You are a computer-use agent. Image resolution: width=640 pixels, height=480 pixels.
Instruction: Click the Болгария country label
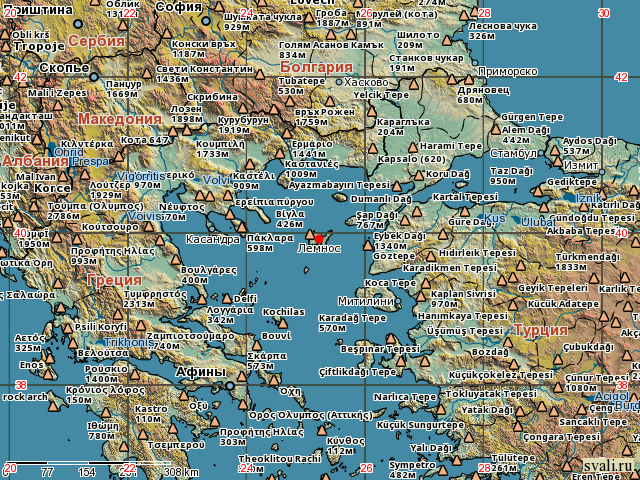(x=316, y=67)
